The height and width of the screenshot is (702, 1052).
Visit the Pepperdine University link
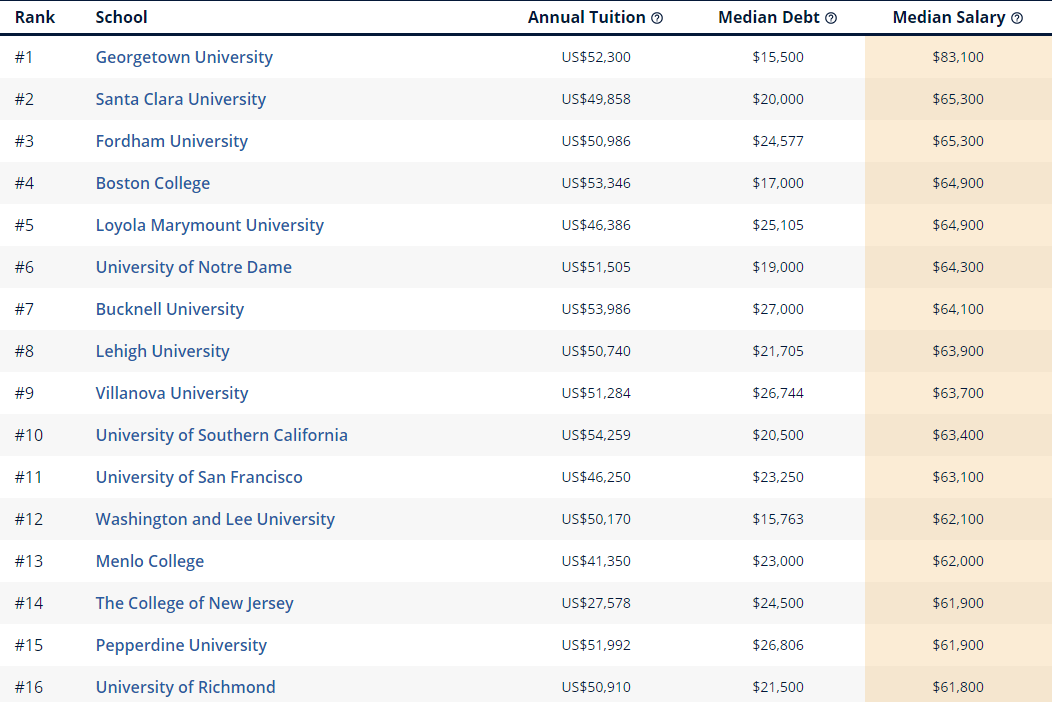point(181,645)
